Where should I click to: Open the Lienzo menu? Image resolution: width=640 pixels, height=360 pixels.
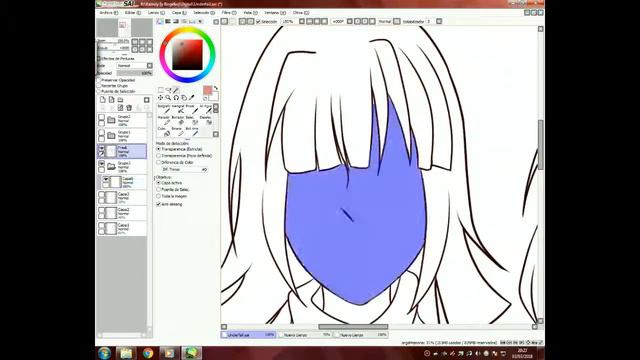pyautogui.click(x=156, y=13)
